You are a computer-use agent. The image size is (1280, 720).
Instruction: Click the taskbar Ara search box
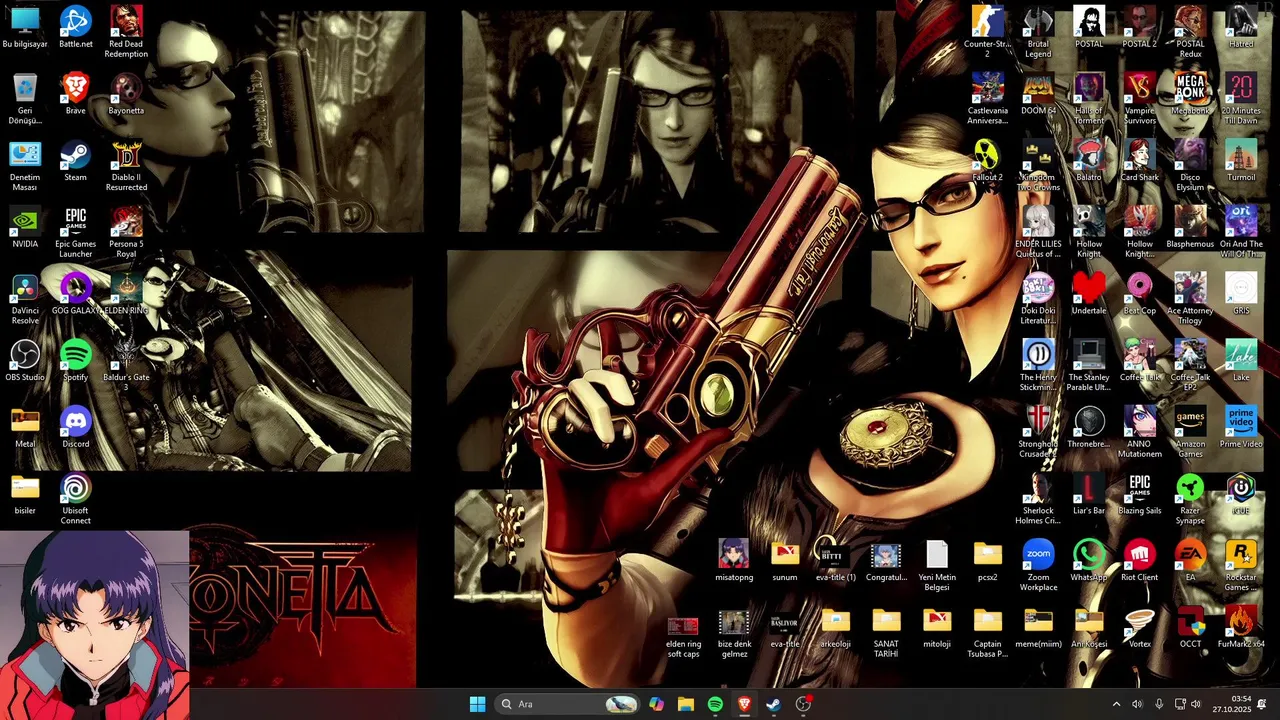568,704
